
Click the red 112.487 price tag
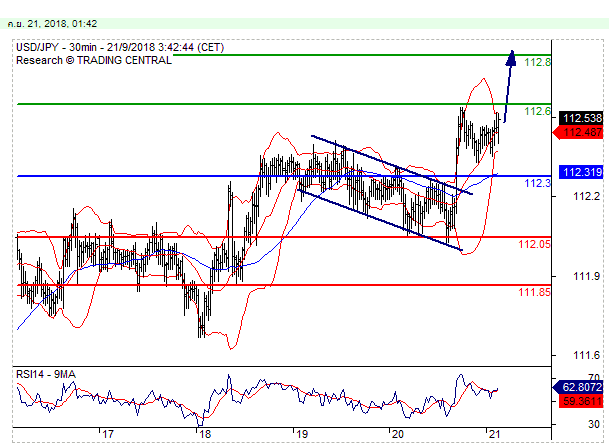point(578,132)
